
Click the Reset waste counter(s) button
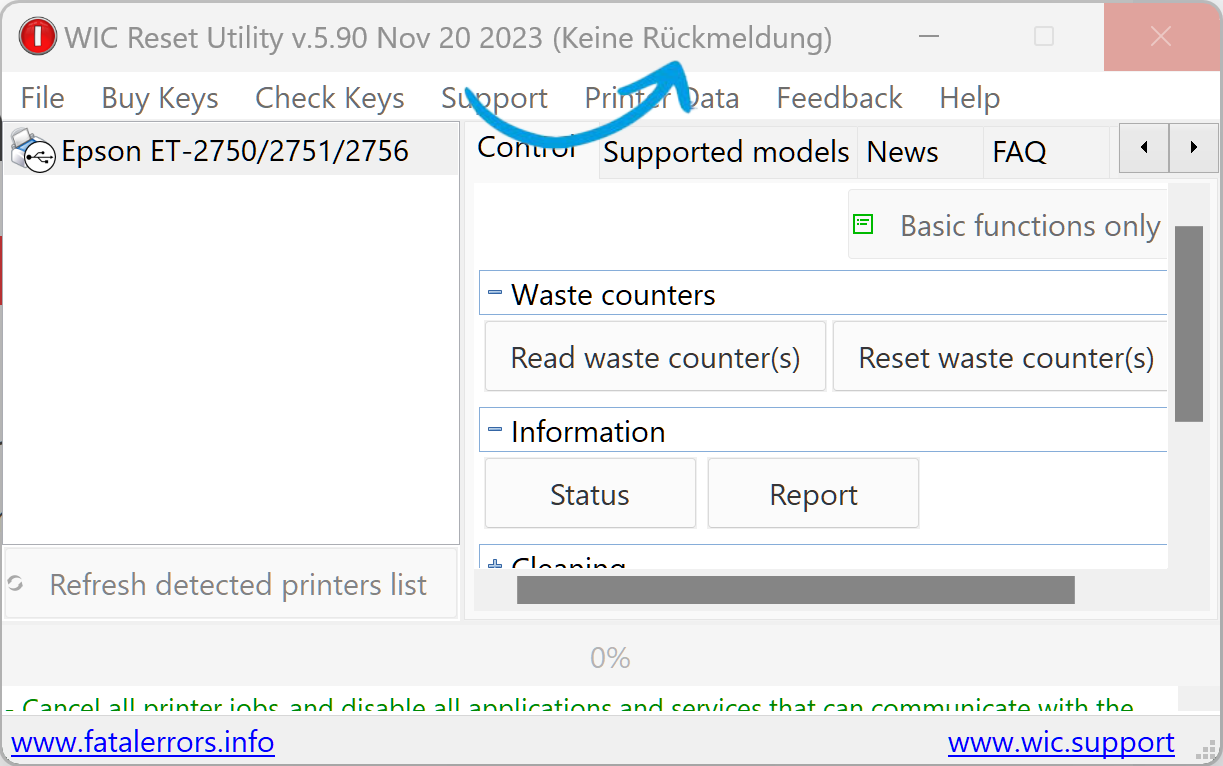(1000, 357)
